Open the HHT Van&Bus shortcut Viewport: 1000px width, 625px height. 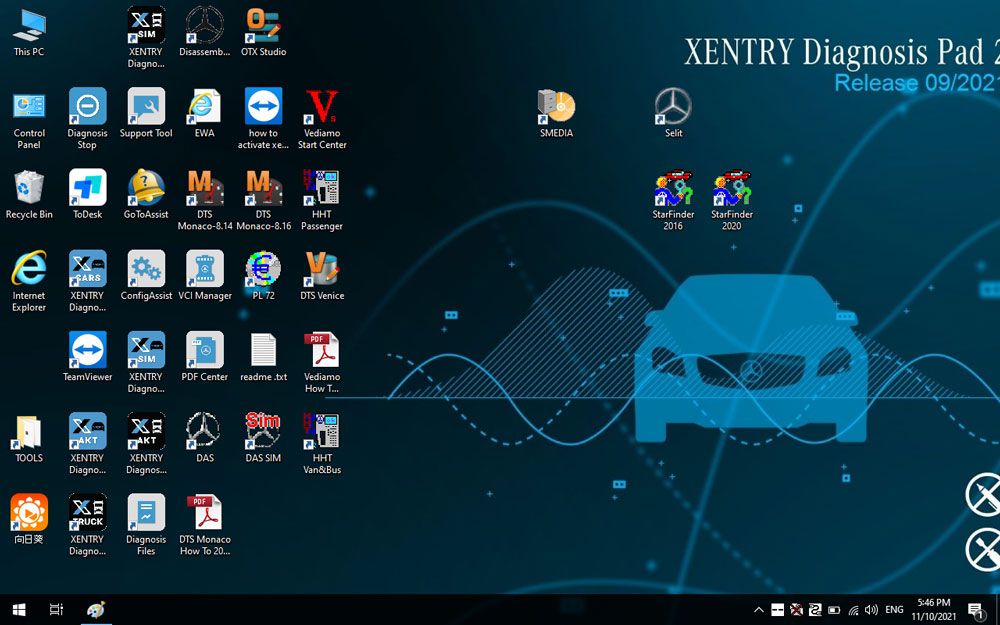coord(322,444)
